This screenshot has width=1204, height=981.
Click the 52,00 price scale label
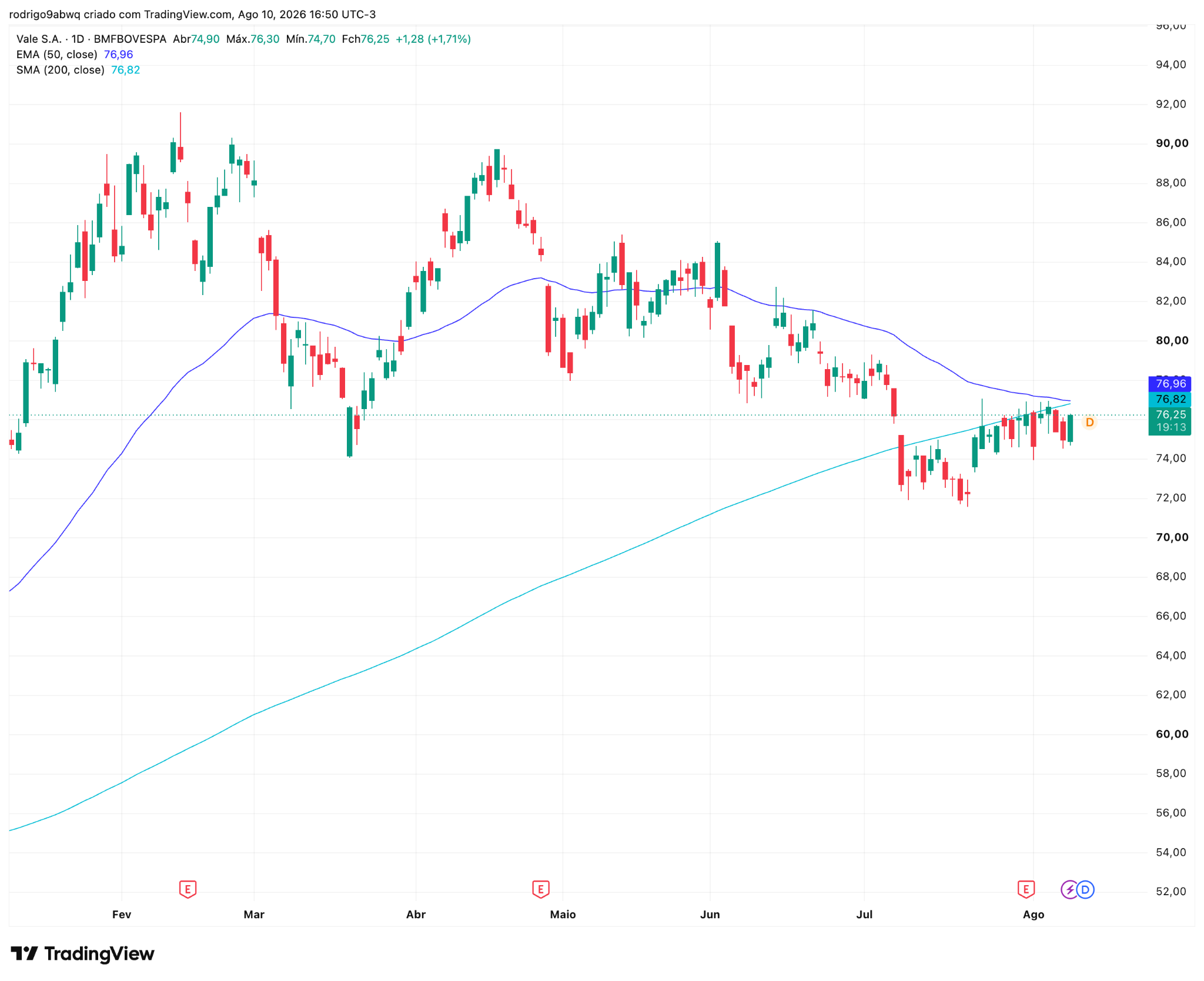coord(1171,892)
